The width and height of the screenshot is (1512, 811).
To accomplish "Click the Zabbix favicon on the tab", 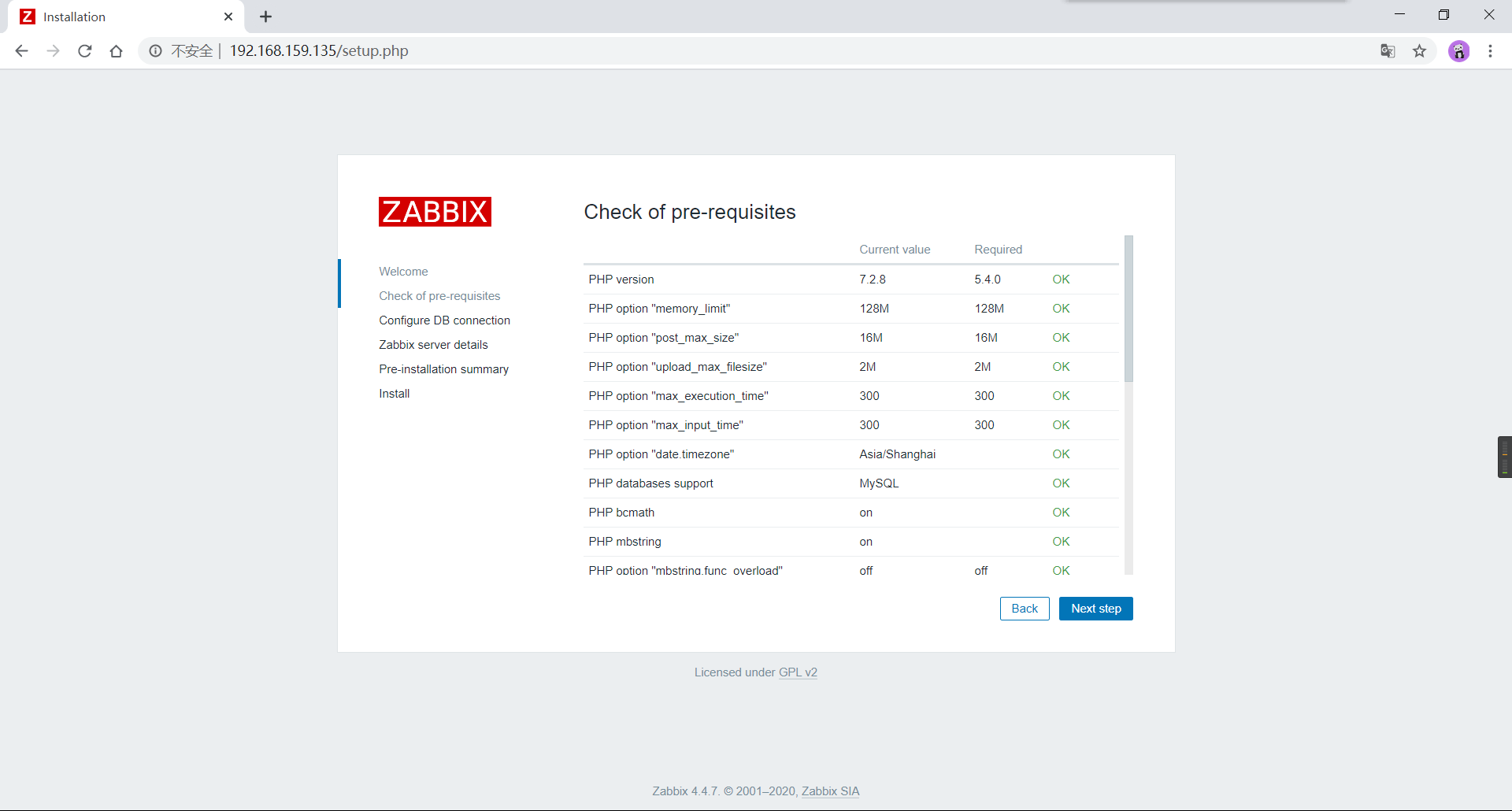I will [x=28, y=17].
